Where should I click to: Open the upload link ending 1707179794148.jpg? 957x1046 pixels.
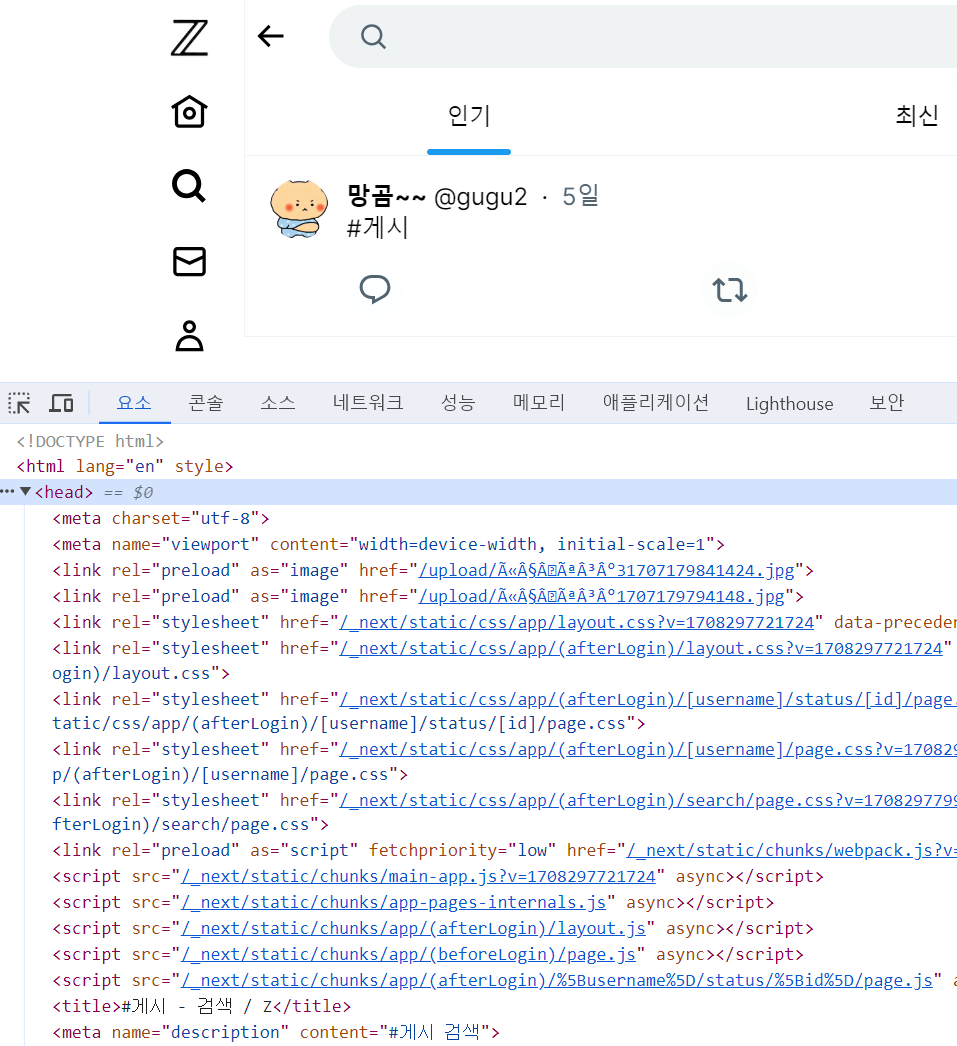tap(602, 596)
